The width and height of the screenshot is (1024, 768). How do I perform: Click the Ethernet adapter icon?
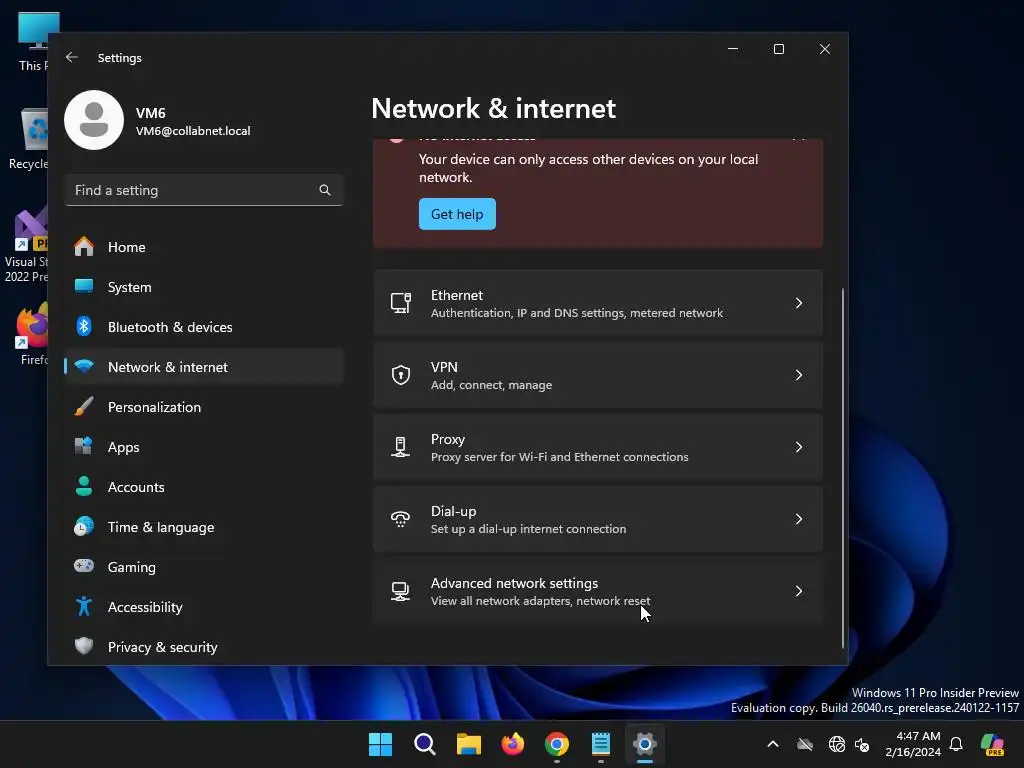(400, 303)
